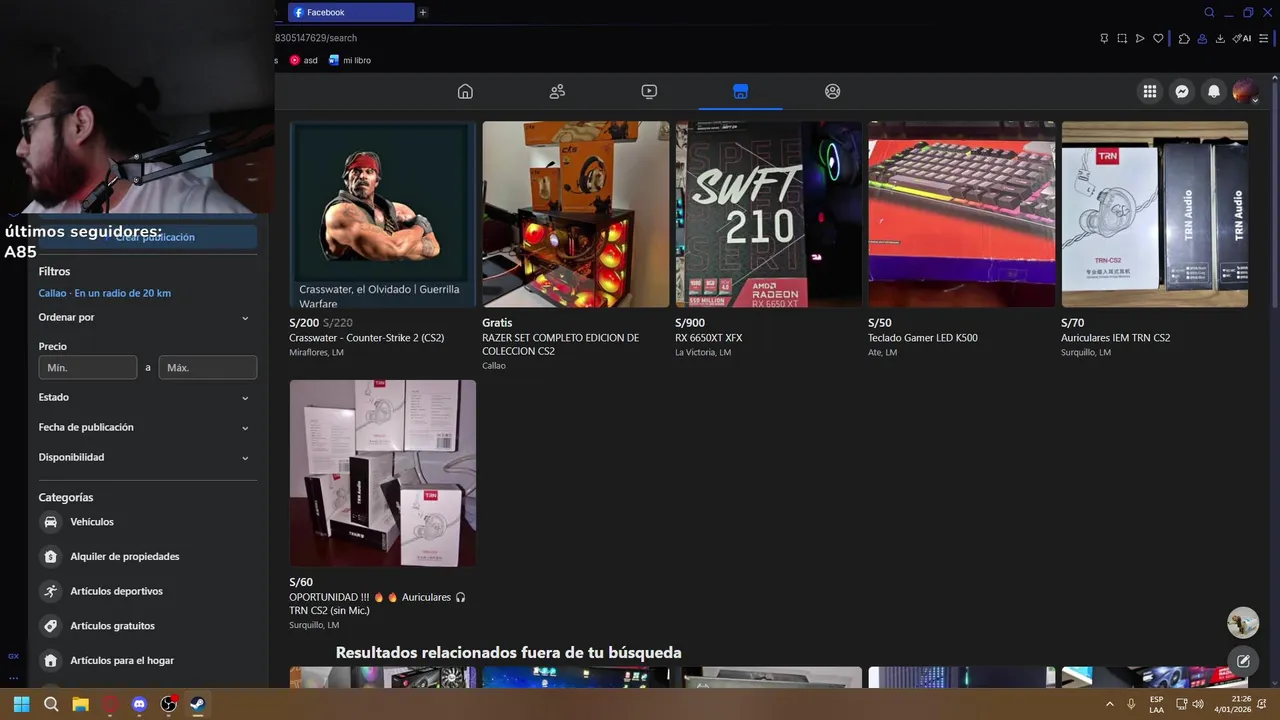The image size is (1280, 720).
Task: Open the Friends icon in Facebook navbar
Action: coord(557,91)
